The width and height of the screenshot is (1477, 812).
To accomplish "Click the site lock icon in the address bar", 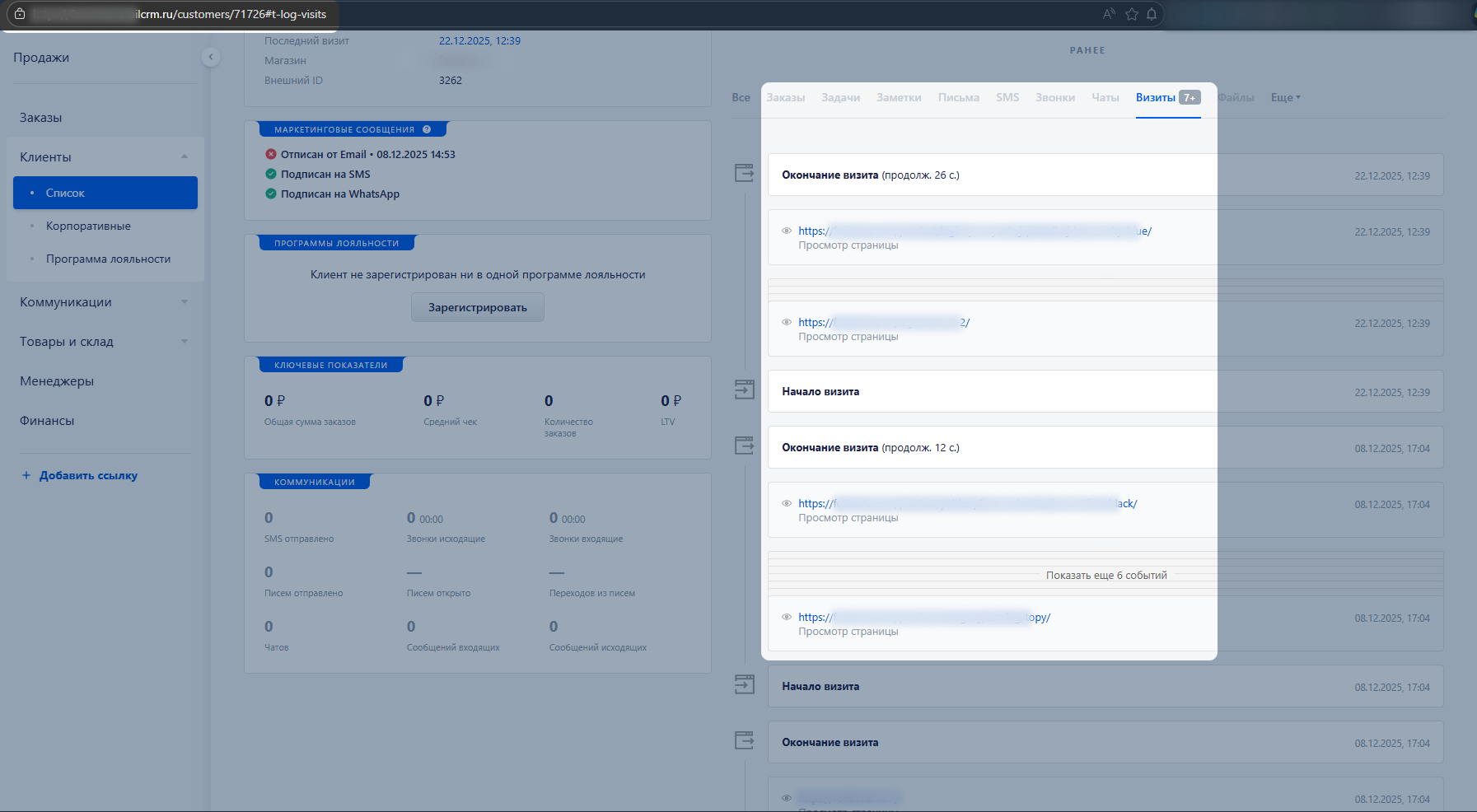I will [20, 14].
